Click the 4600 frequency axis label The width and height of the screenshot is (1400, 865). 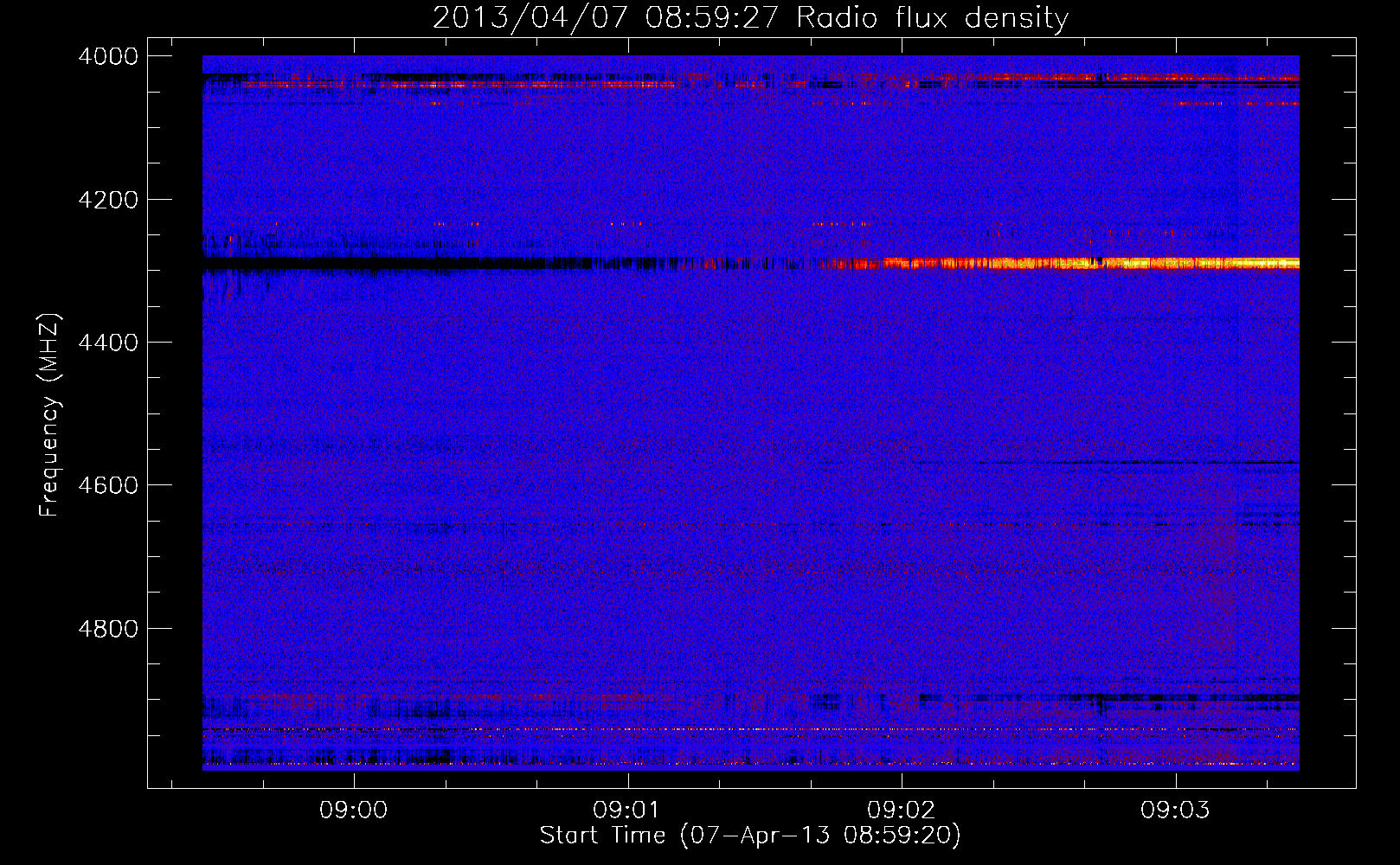108,485
